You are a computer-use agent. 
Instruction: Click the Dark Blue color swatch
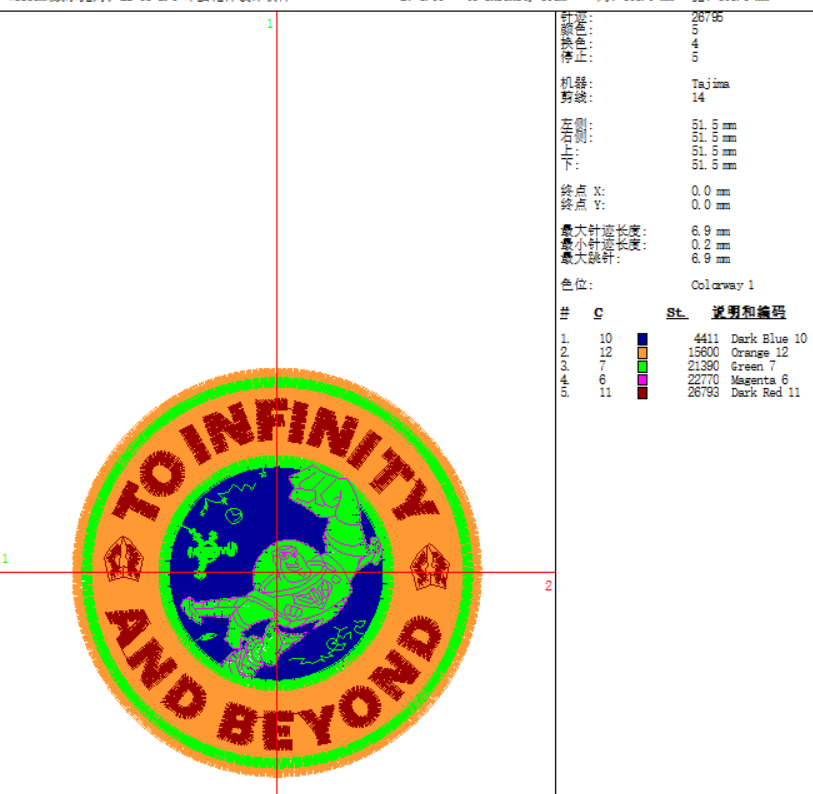[642, 339]
